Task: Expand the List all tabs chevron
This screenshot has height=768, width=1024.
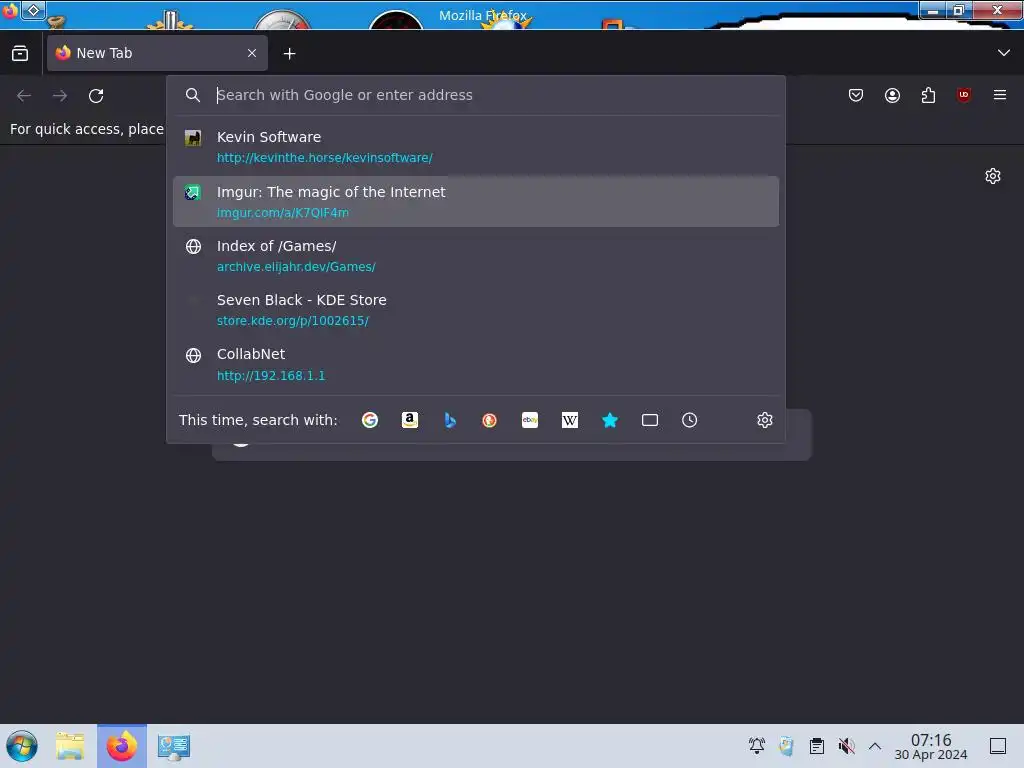Action: coord(1003,53)
